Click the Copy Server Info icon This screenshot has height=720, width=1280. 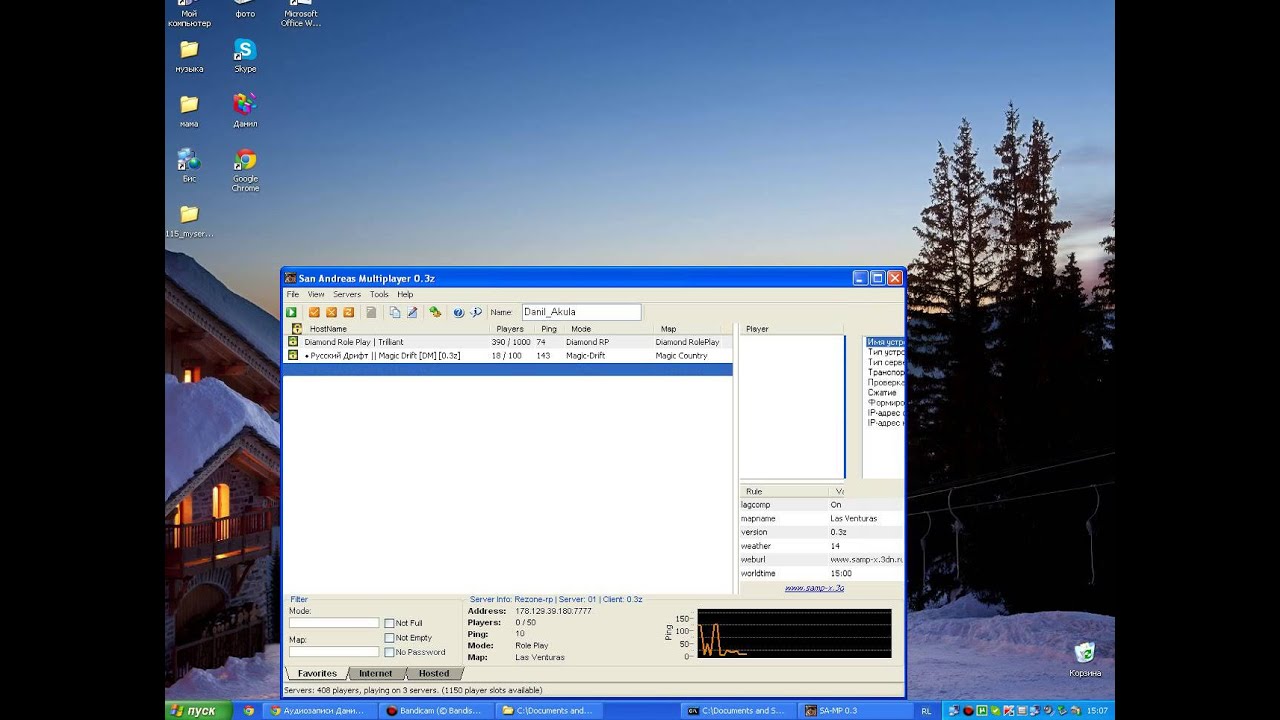[x=394, y=312]
